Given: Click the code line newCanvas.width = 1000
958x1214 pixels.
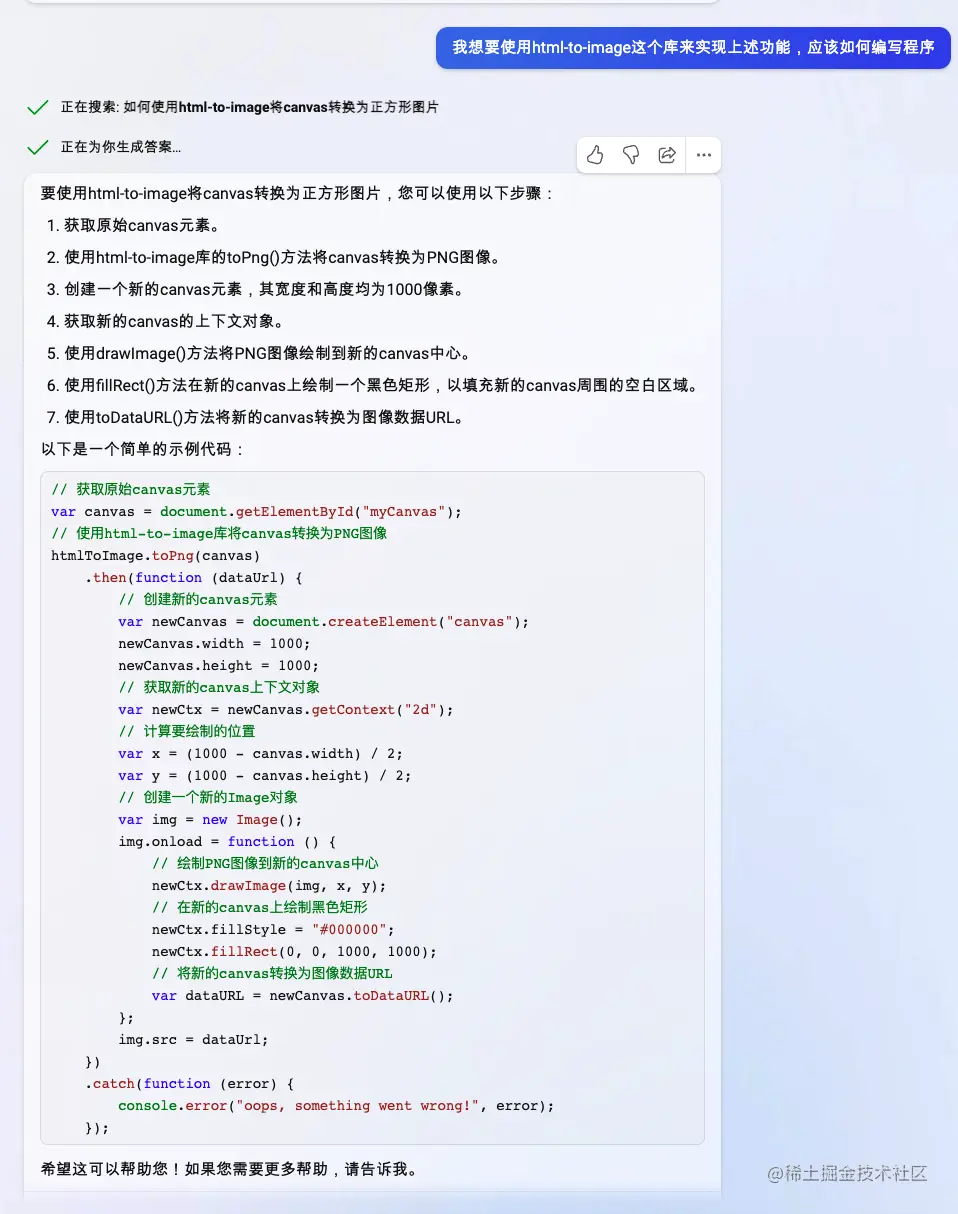Looking at the screenshot, I should pos(215,643).
